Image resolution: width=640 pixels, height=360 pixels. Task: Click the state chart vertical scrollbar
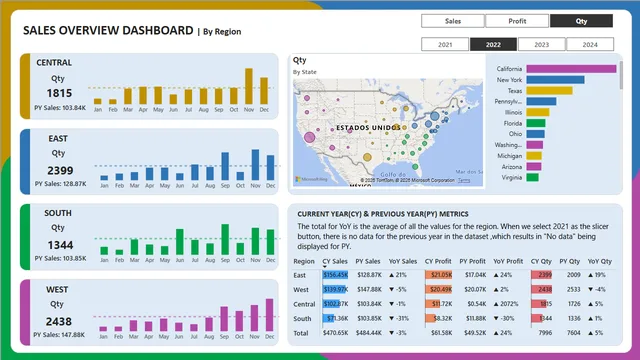pos(621,75)
